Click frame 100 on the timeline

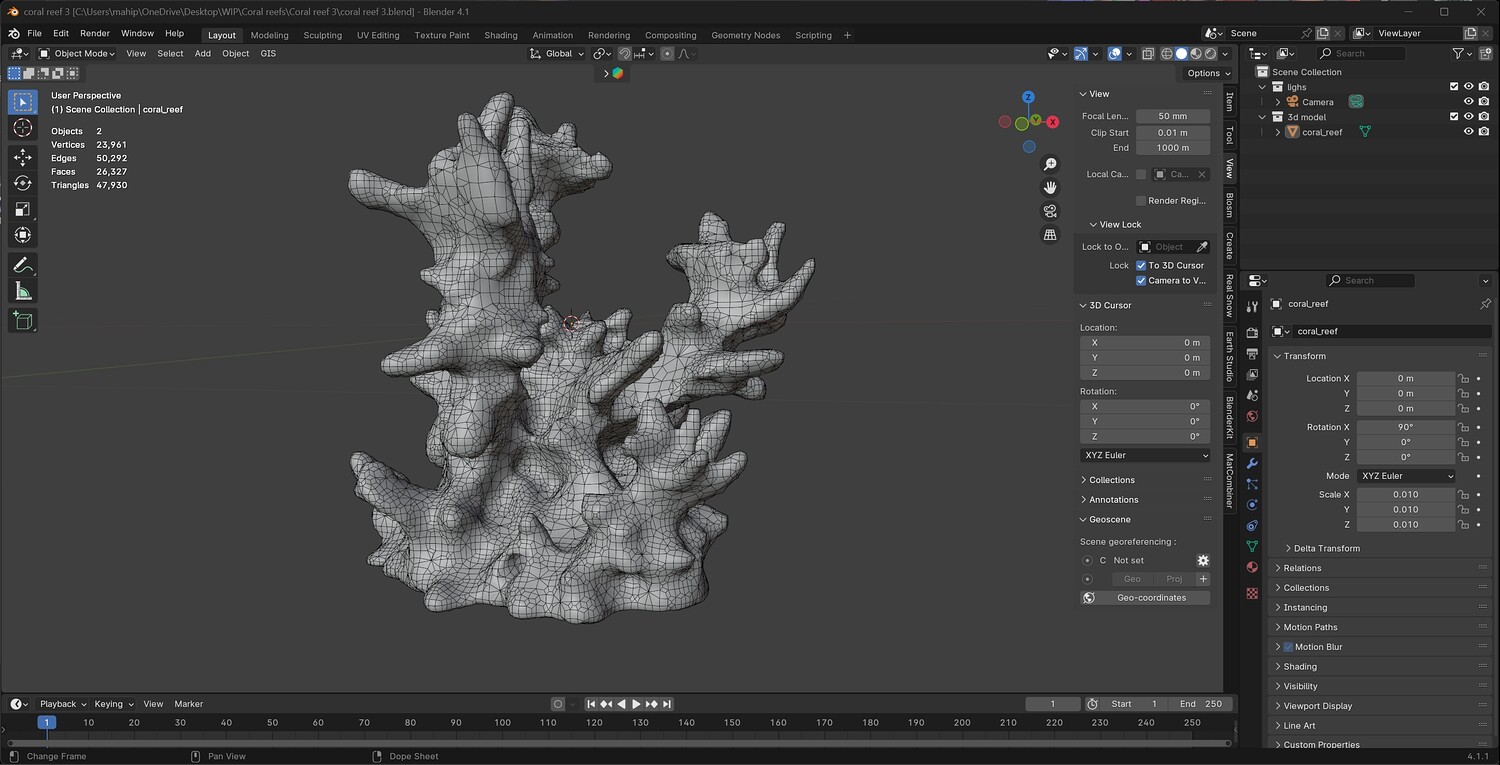pyautogui.click(x=502, y=722)
